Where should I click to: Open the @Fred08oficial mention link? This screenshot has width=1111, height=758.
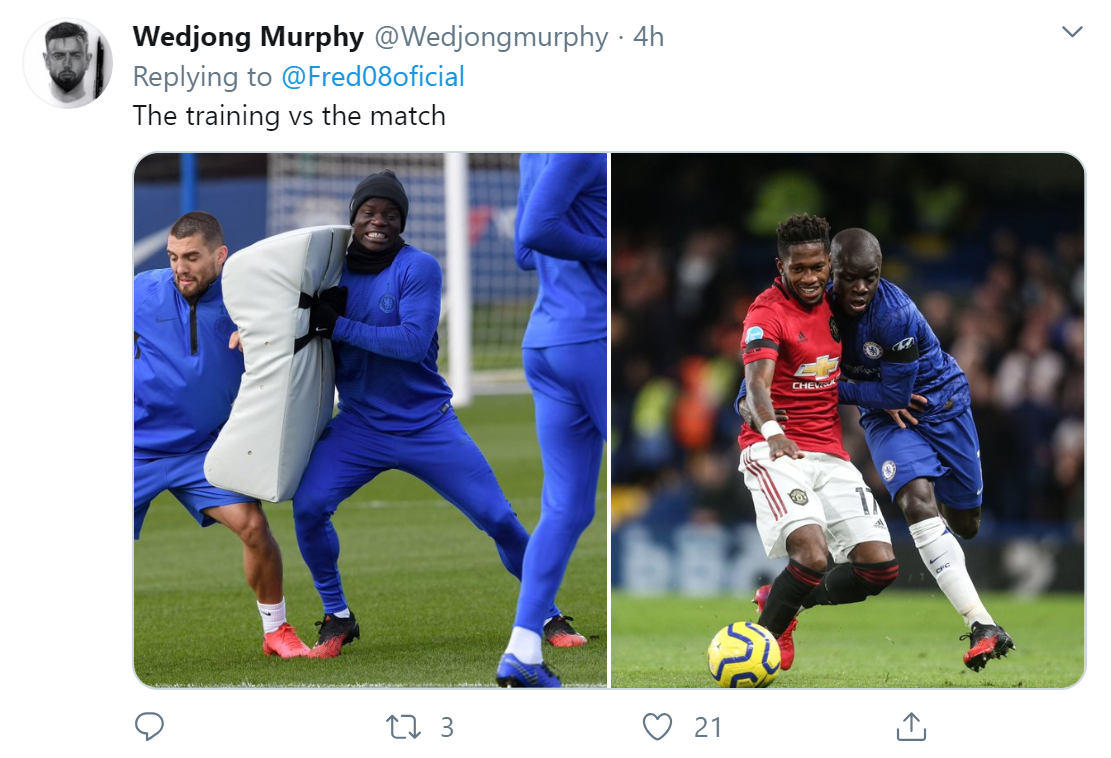[x=373, y=77]
